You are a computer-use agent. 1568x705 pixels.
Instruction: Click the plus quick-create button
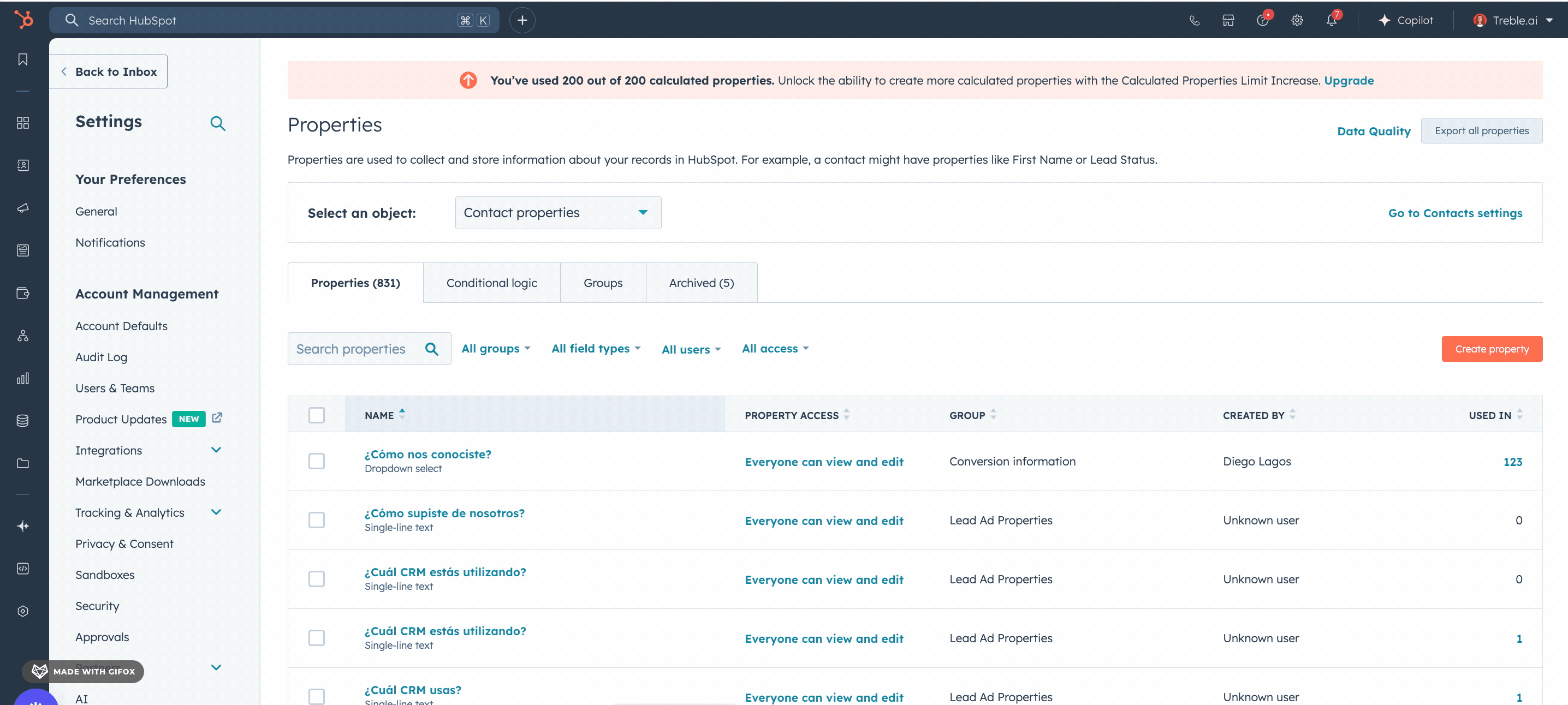click(x=521, y=21)
